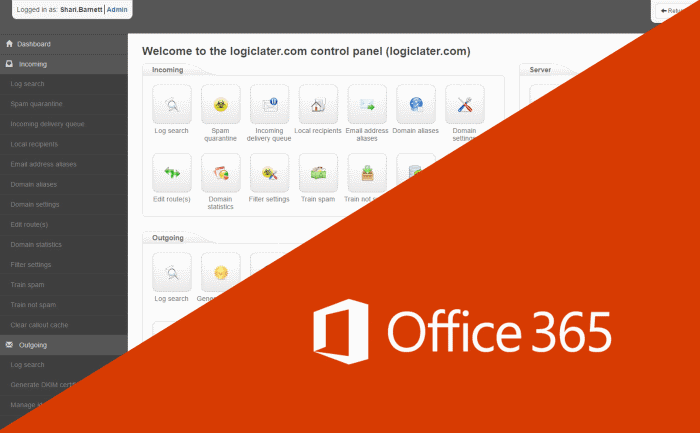This screenshot has height=433, width=700.
Task: Open the Domain settings tools icon
Action: click(464, 104)
